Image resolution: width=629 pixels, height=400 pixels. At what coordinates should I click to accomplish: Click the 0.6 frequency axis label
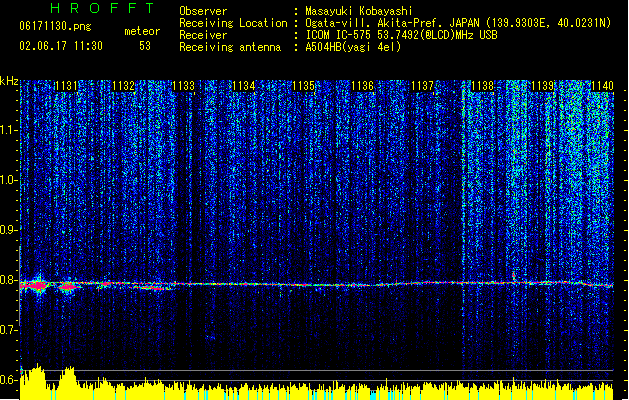9,380
